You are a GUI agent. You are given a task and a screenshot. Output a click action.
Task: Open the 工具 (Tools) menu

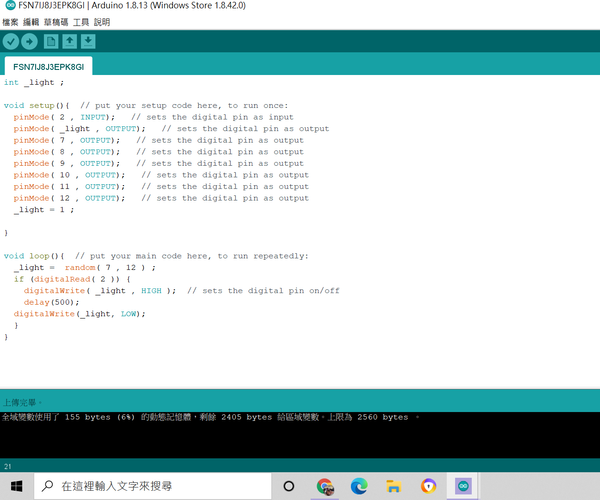[81, 22]
